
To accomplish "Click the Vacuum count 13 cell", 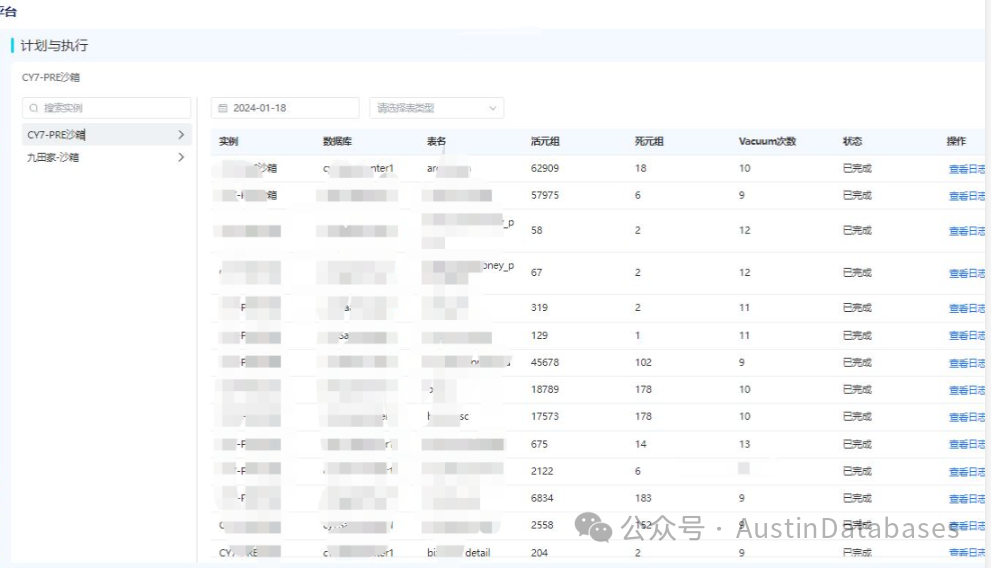I will tap(745, 444).
